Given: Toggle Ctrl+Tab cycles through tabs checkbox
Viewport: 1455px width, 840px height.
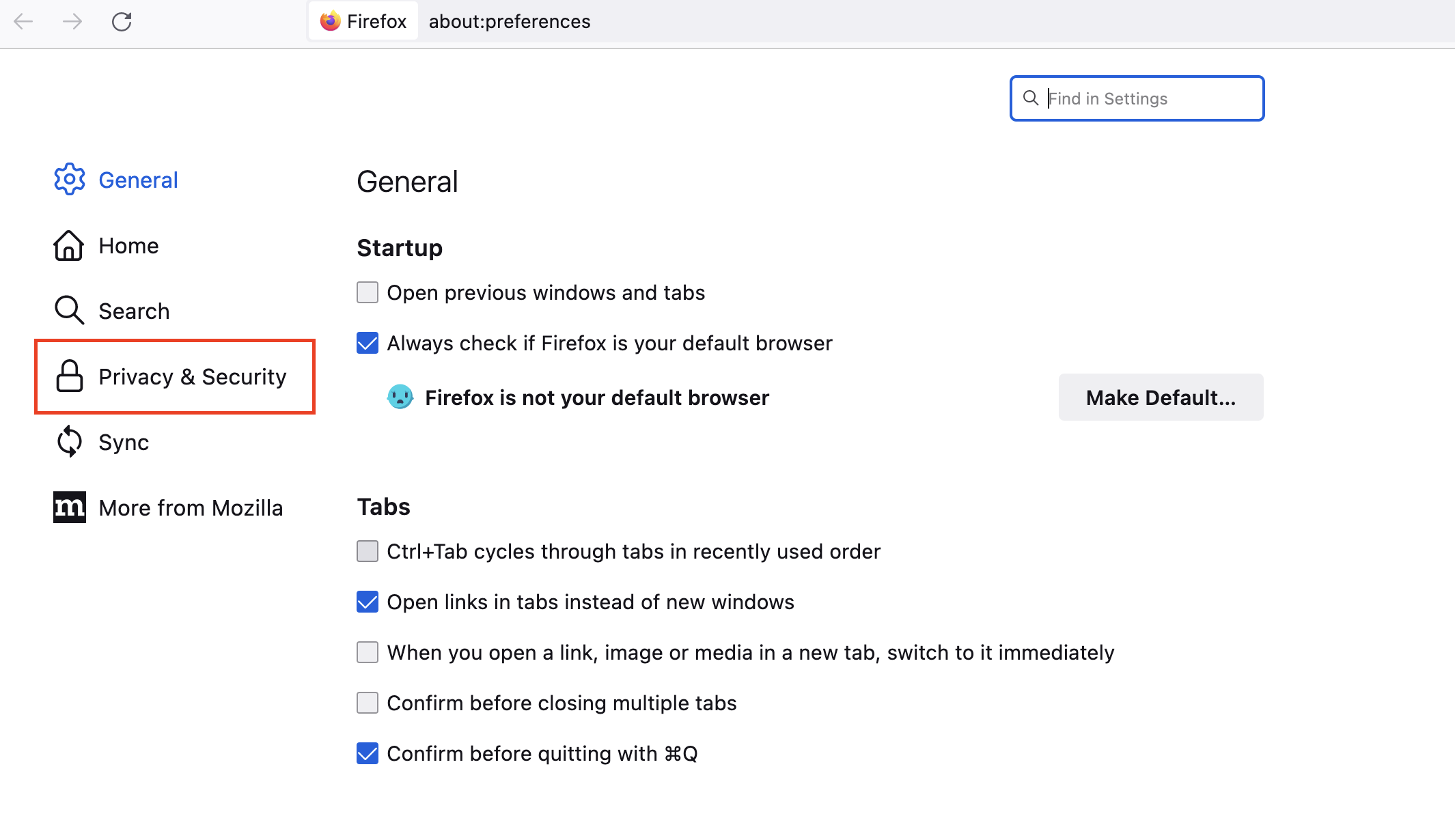Looking at the screenshot, I should pyautogui.click(x=368, y=551).
